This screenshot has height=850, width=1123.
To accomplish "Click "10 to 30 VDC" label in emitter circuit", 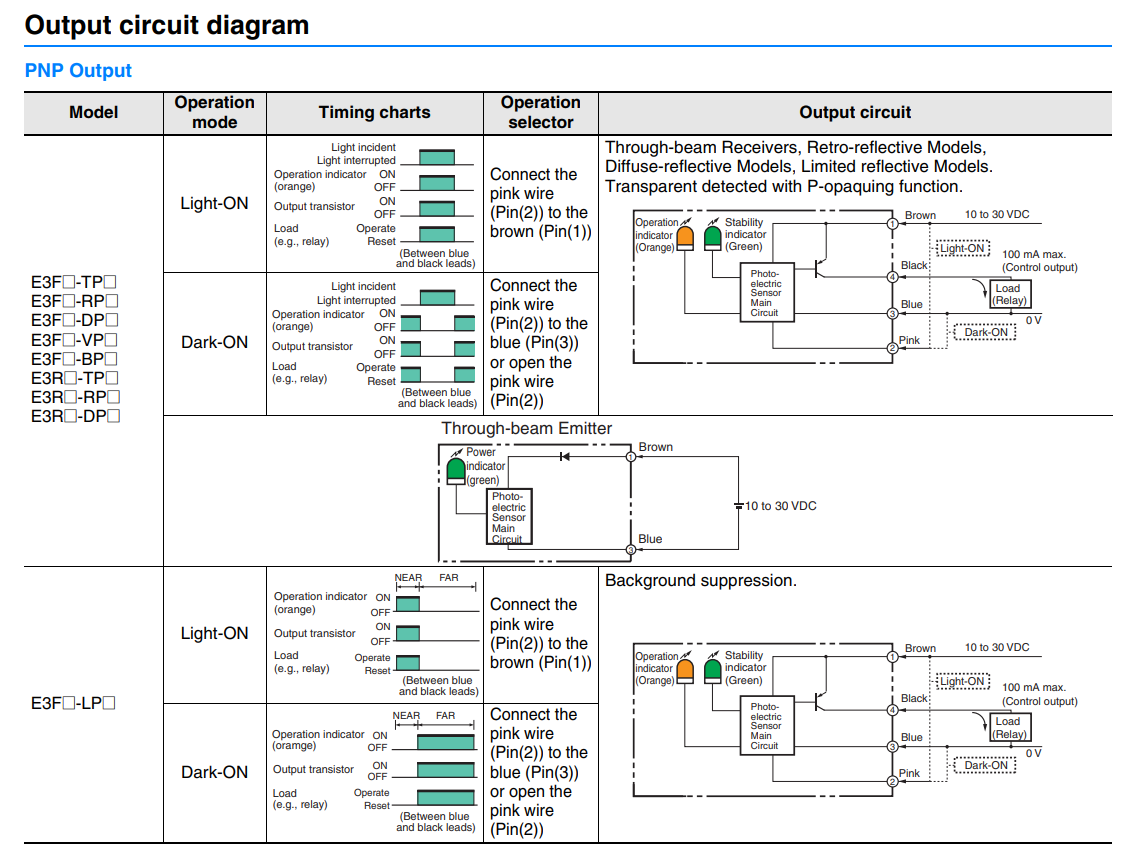I will 780,506.
